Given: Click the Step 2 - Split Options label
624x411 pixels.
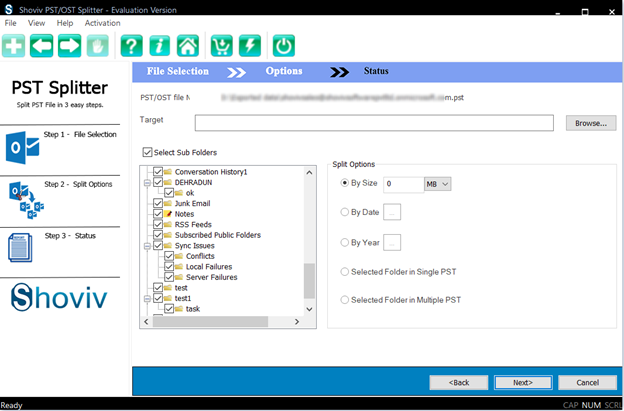Looking at the screenshot, I should pyautogui.click(x=78, y=184).
